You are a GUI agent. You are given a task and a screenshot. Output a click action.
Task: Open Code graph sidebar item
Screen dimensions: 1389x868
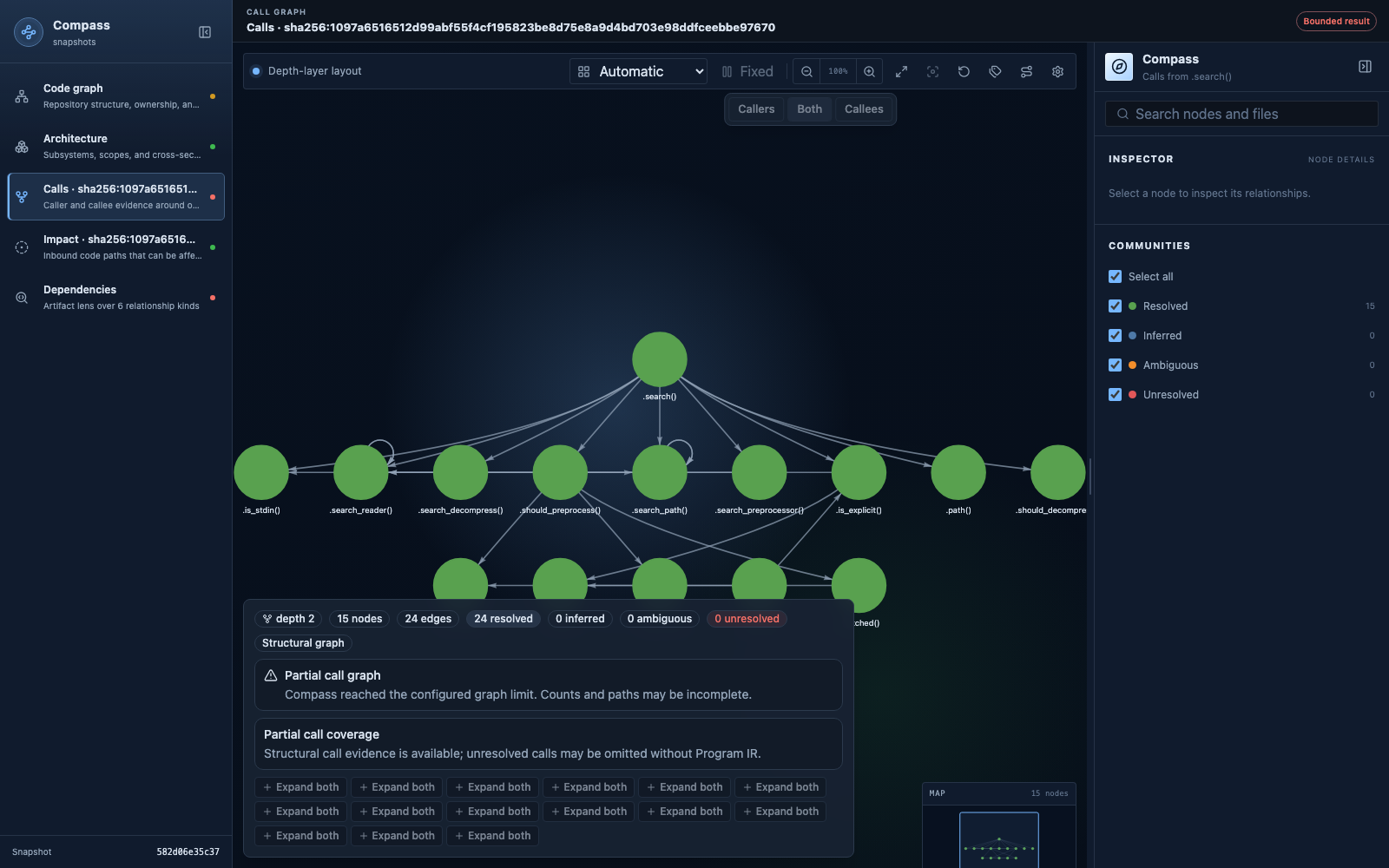pyautogui.click(x=116, y=95)
